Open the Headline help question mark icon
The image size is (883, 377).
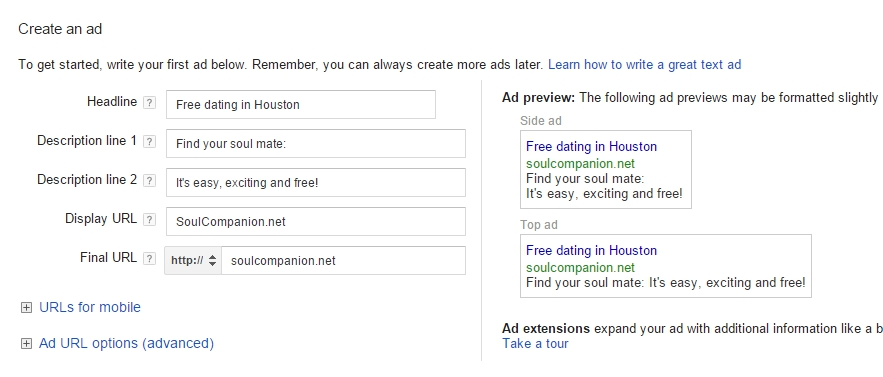click(x=149, y=103)
